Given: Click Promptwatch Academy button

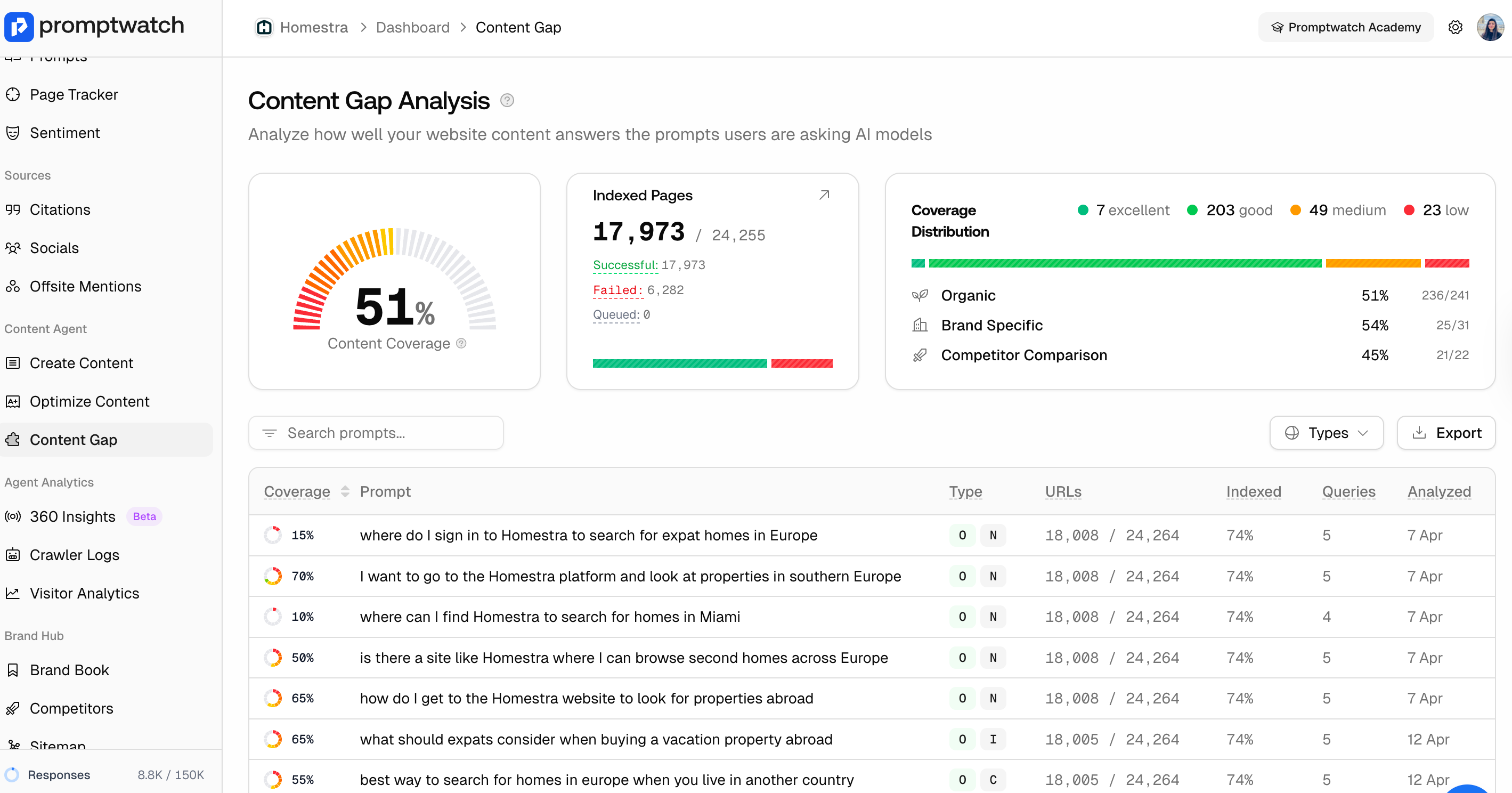Looking at the screenshot, I should point(1346,27).
